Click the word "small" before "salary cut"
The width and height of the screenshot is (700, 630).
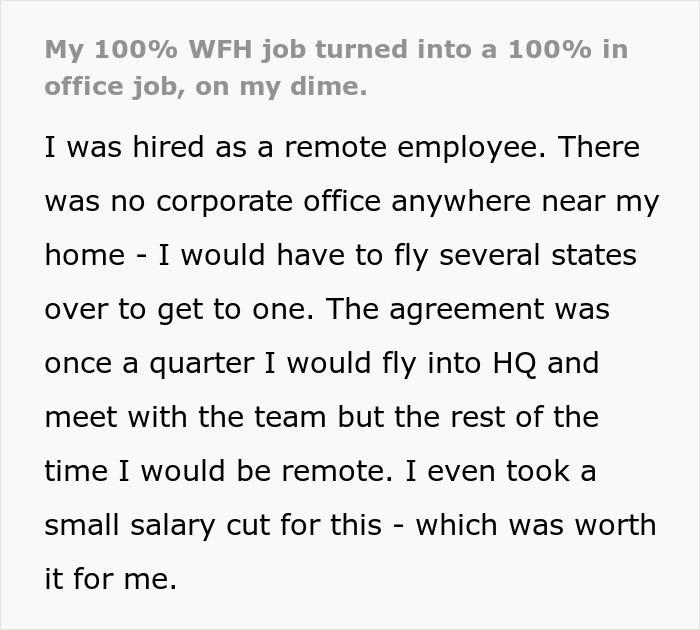[x=82, y=525]
